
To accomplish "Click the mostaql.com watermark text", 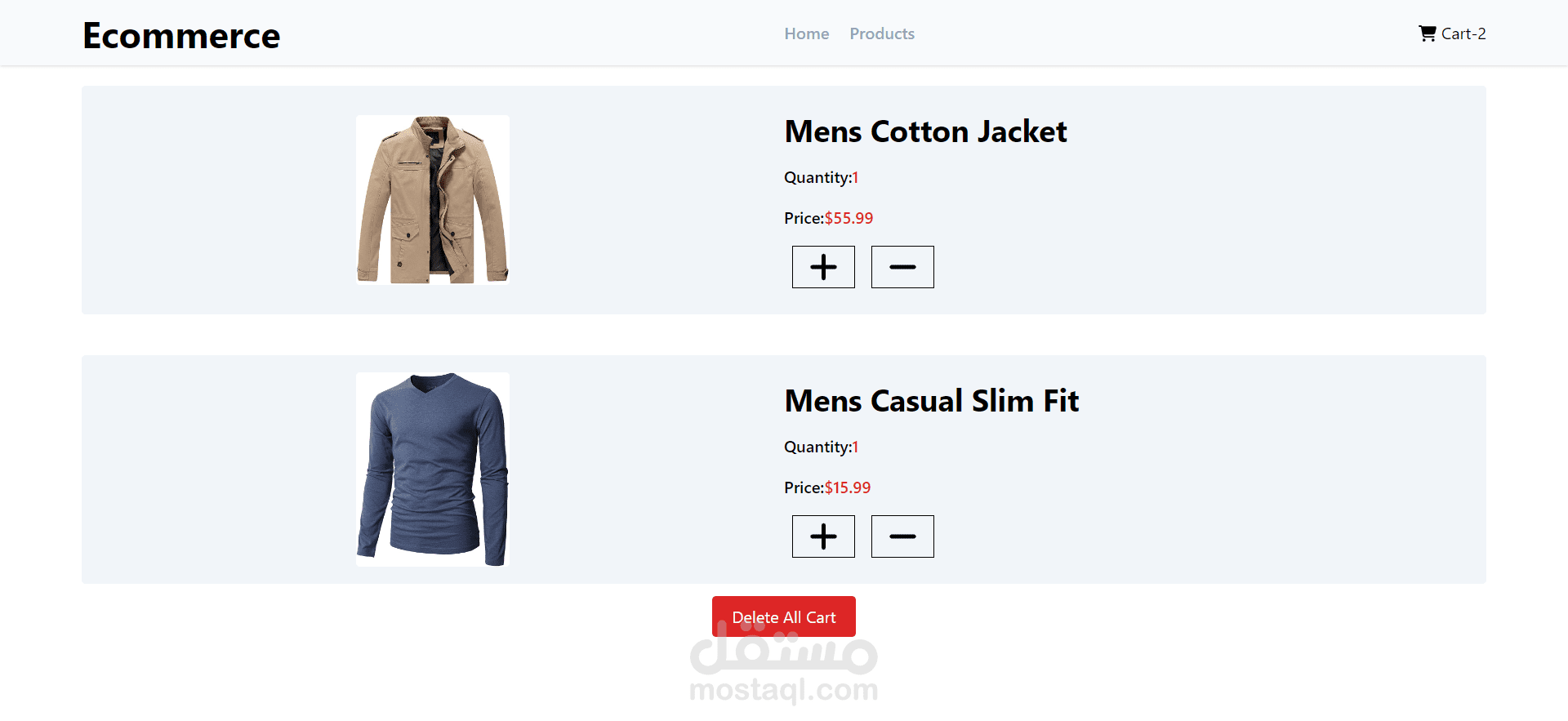I will (783, 691).
